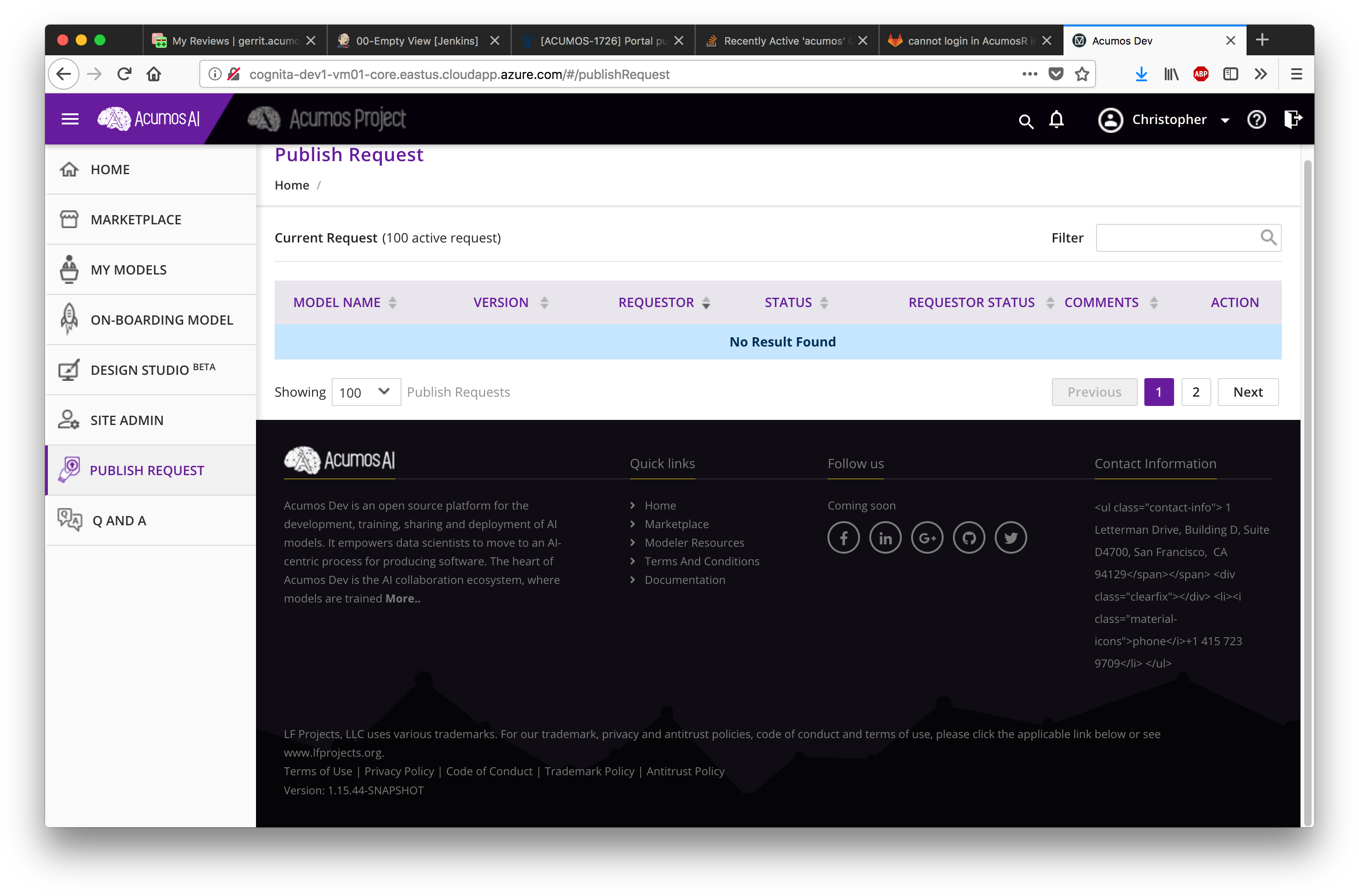1359x896 pixels.
Task: Open the GitHub social icon in footer
Action: (x=969, y=538)
